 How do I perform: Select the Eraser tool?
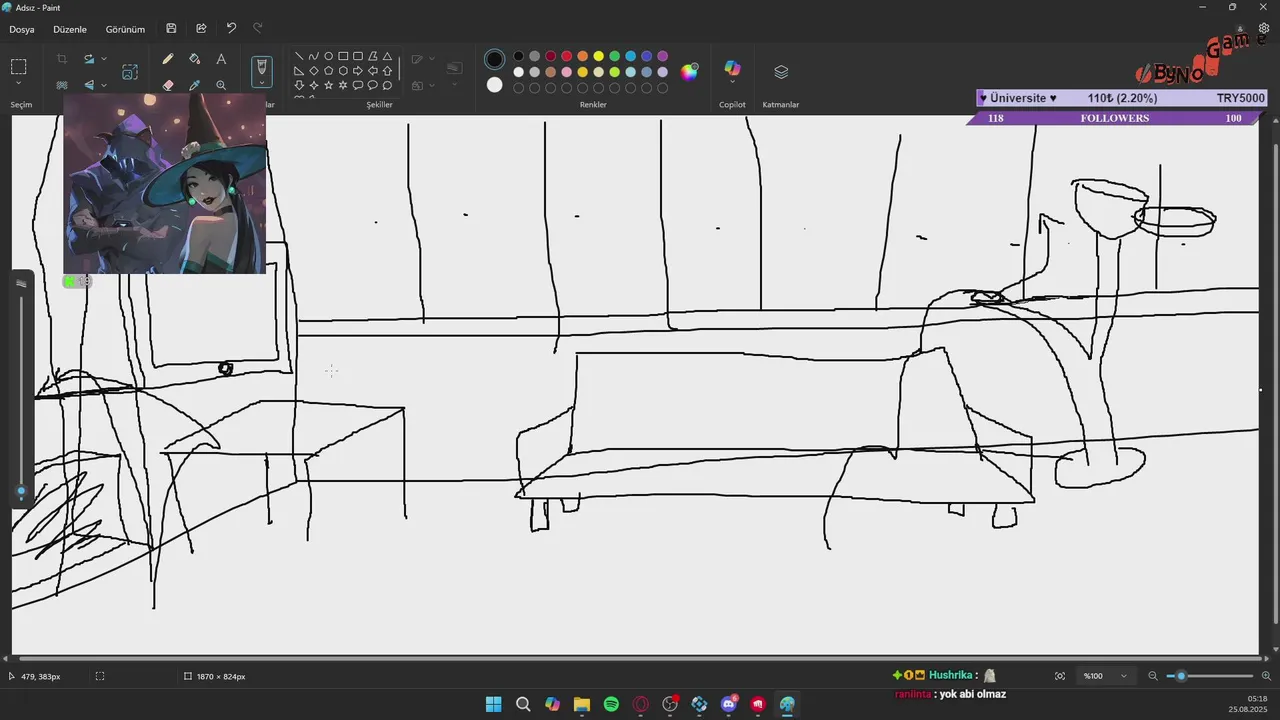point(168,85)
